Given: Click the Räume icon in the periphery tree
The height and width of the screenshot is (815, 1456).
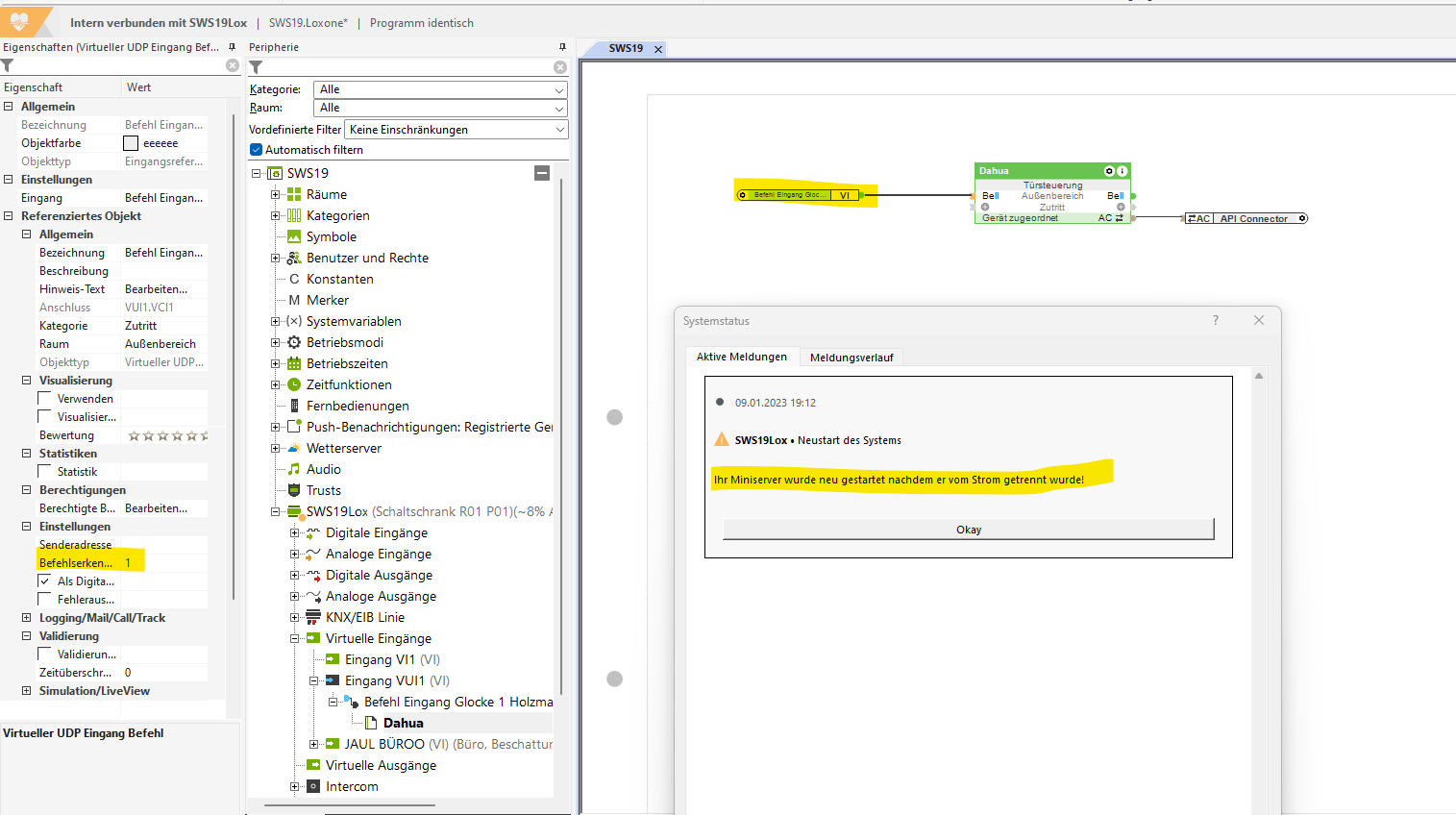Looking at the screenshot, I should [294, 194].
